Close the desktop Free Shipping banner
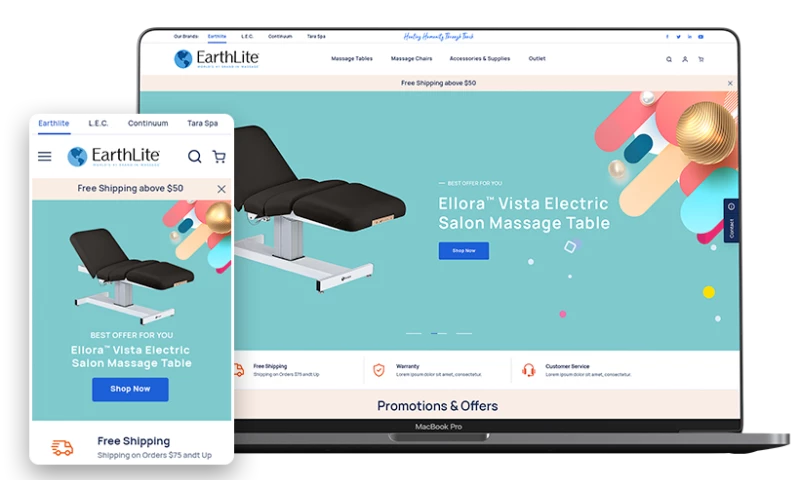The height and width of the screenshot is (480, 800). [730, 83]
